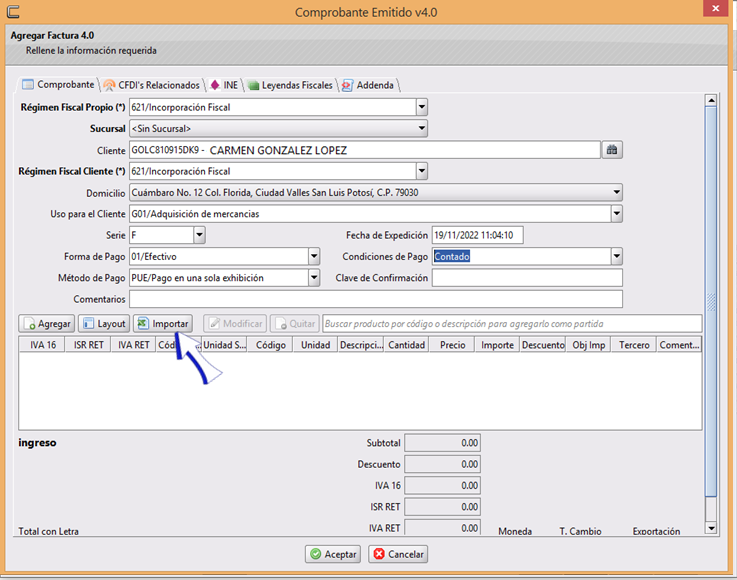Click the IVA RET column header
This screenshot has width=737, height=580.
(x=133, y=345)
